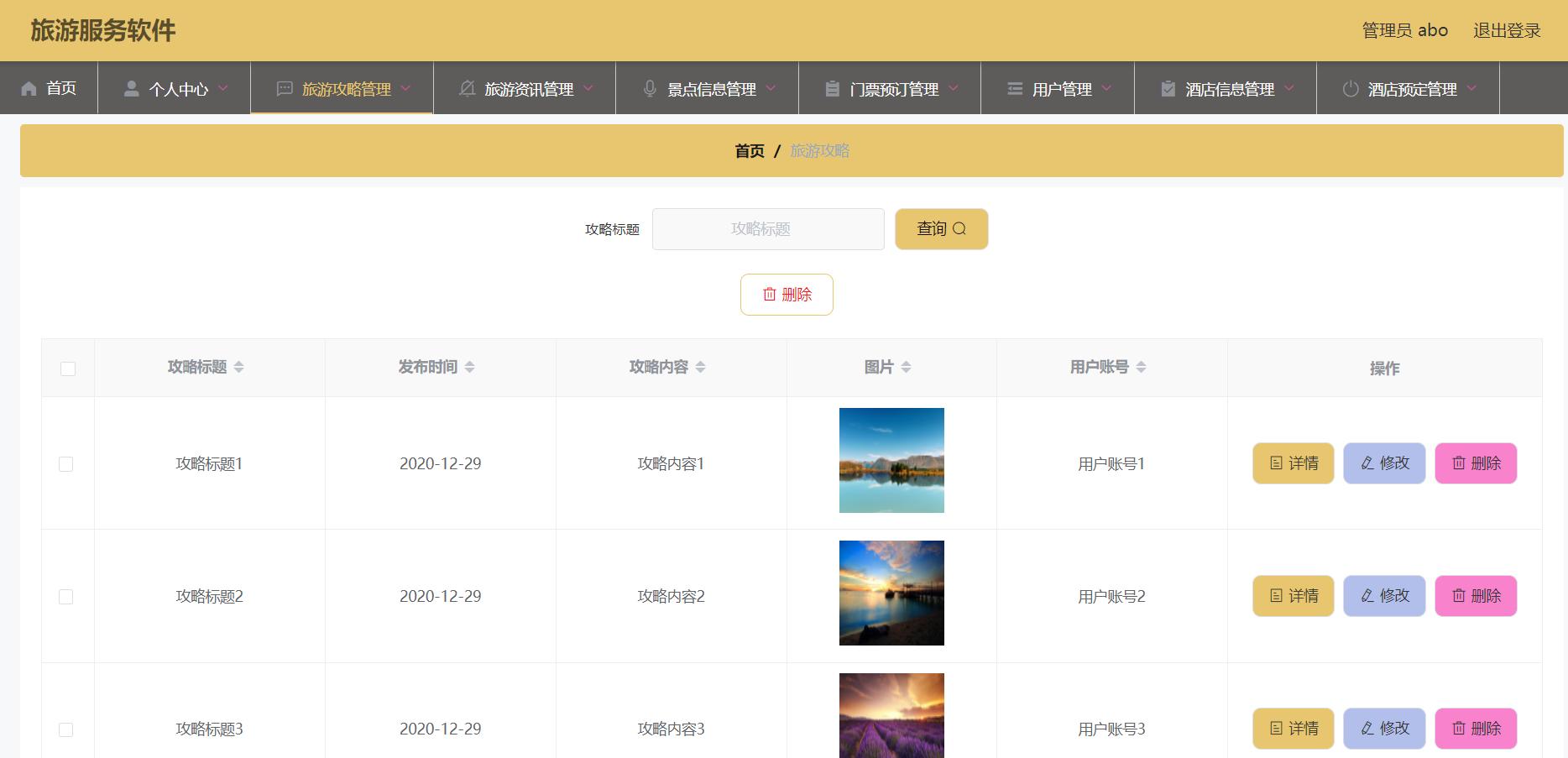Click the chat bubble icon on 旅游攻略管理

tap(283, 87)
